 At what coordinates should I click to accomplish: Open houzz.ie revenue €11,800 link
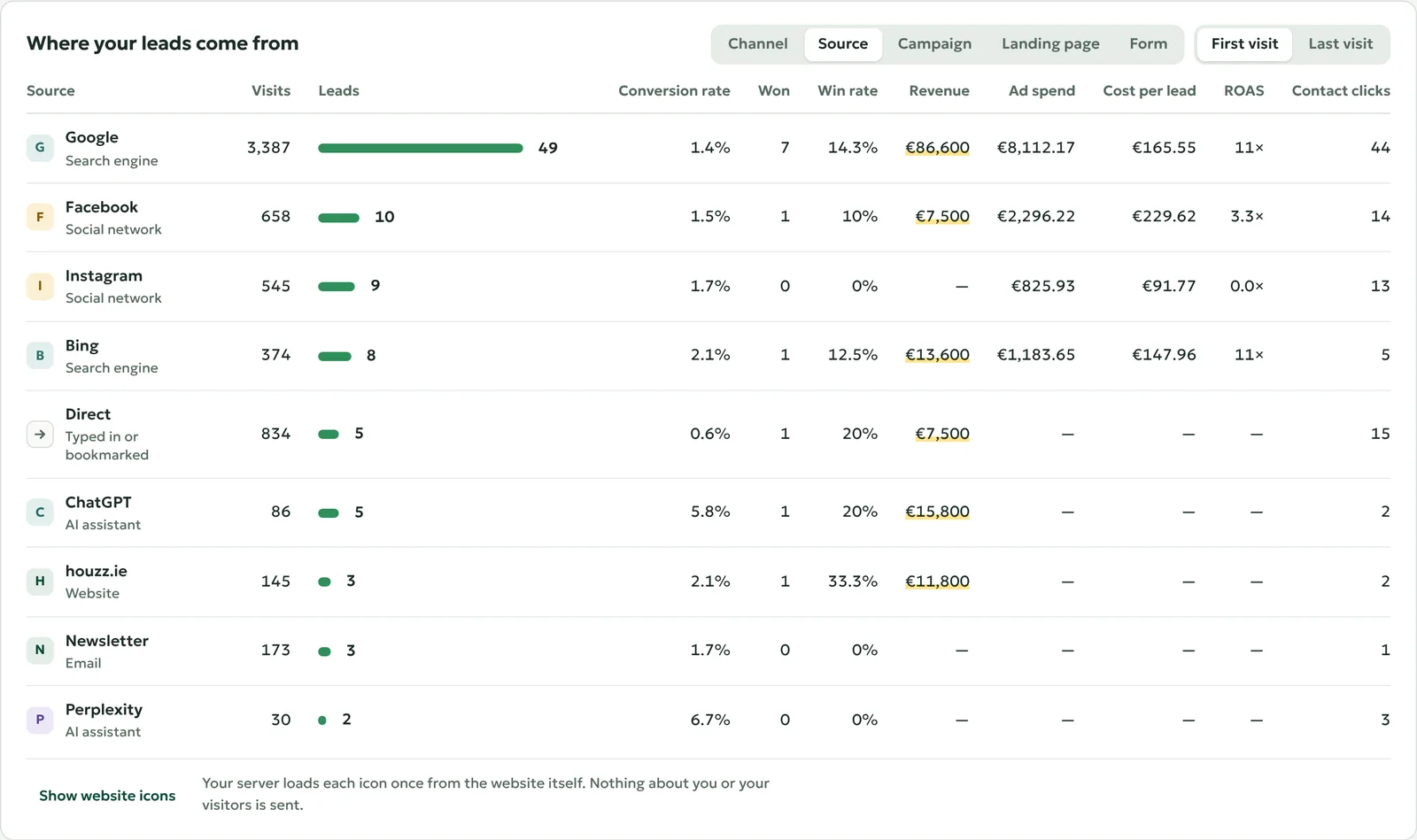[937, 582]
